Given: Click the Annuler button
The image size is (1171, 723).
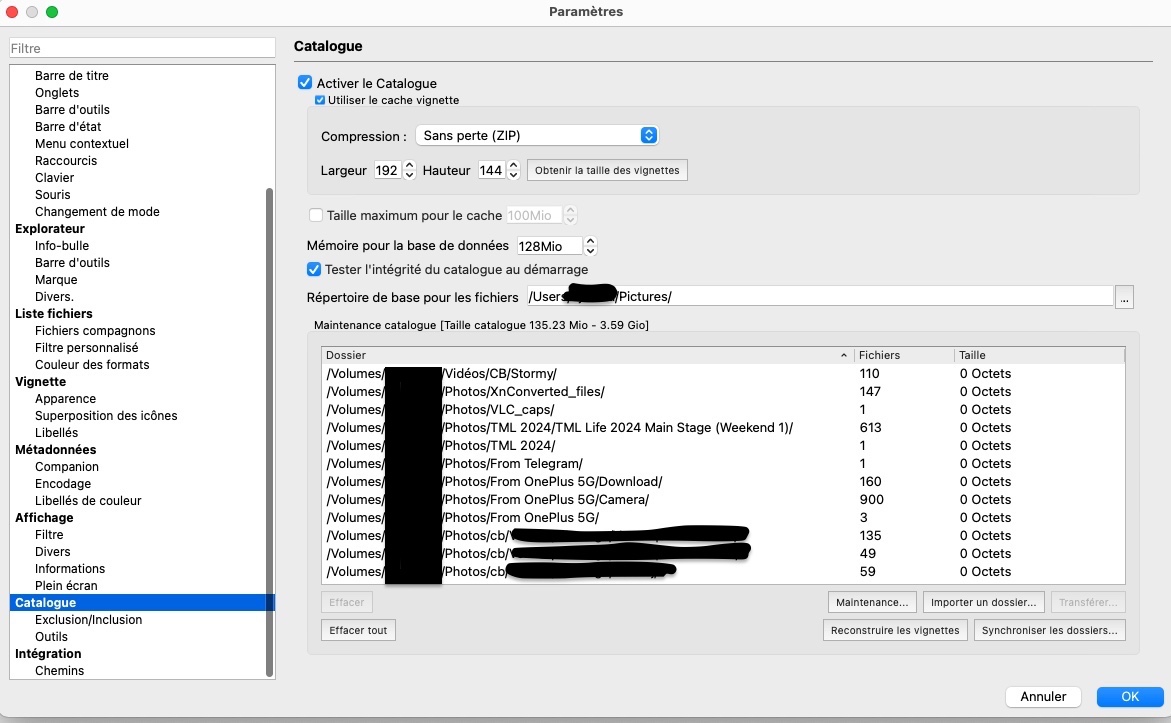Looking at the screenshot, I should tap(1043, 696).
